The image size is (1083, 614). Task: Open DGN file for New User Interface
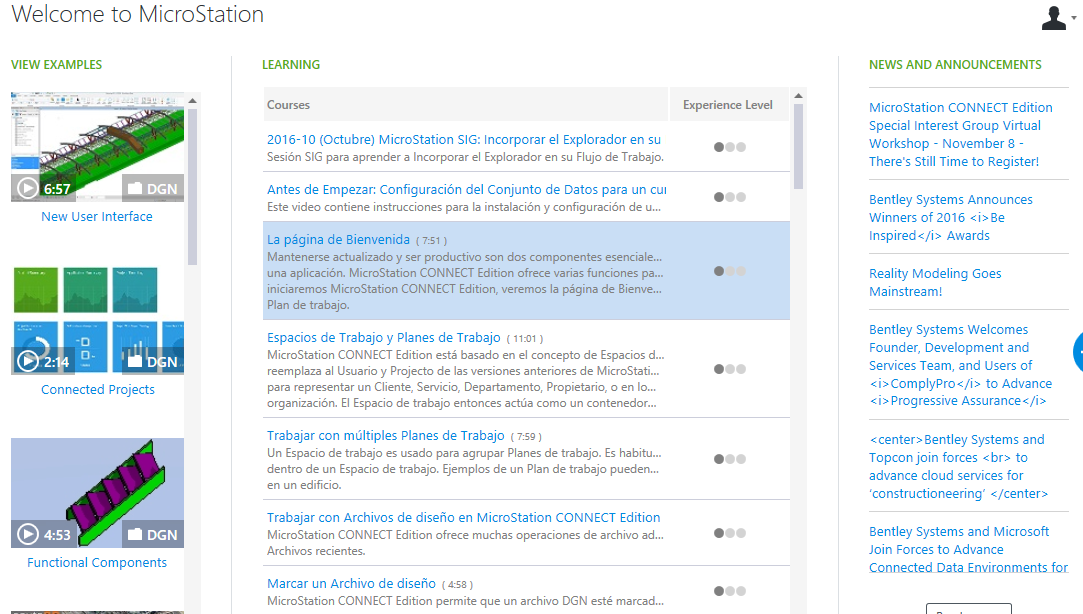[153, 189]
